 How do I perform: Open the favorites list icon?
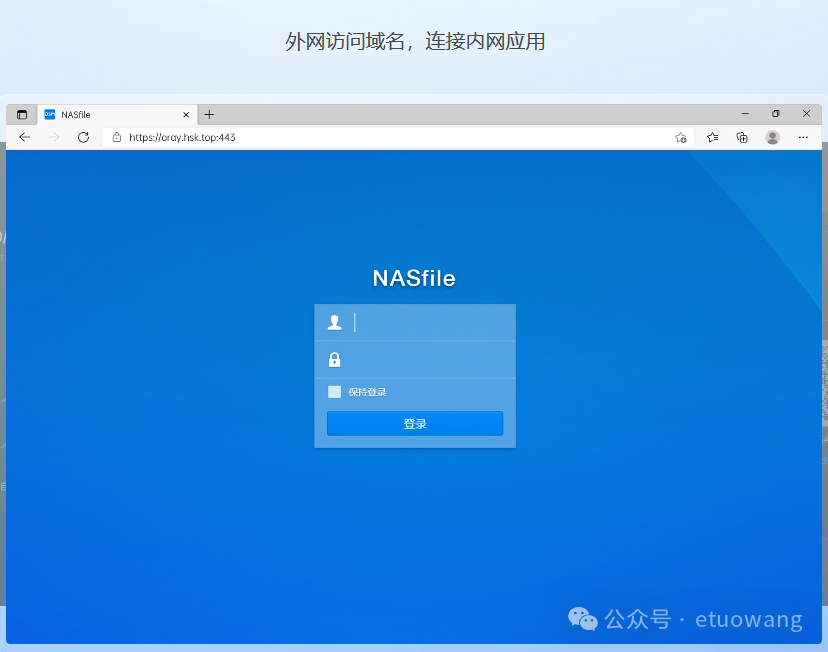(x=712, y=137)
